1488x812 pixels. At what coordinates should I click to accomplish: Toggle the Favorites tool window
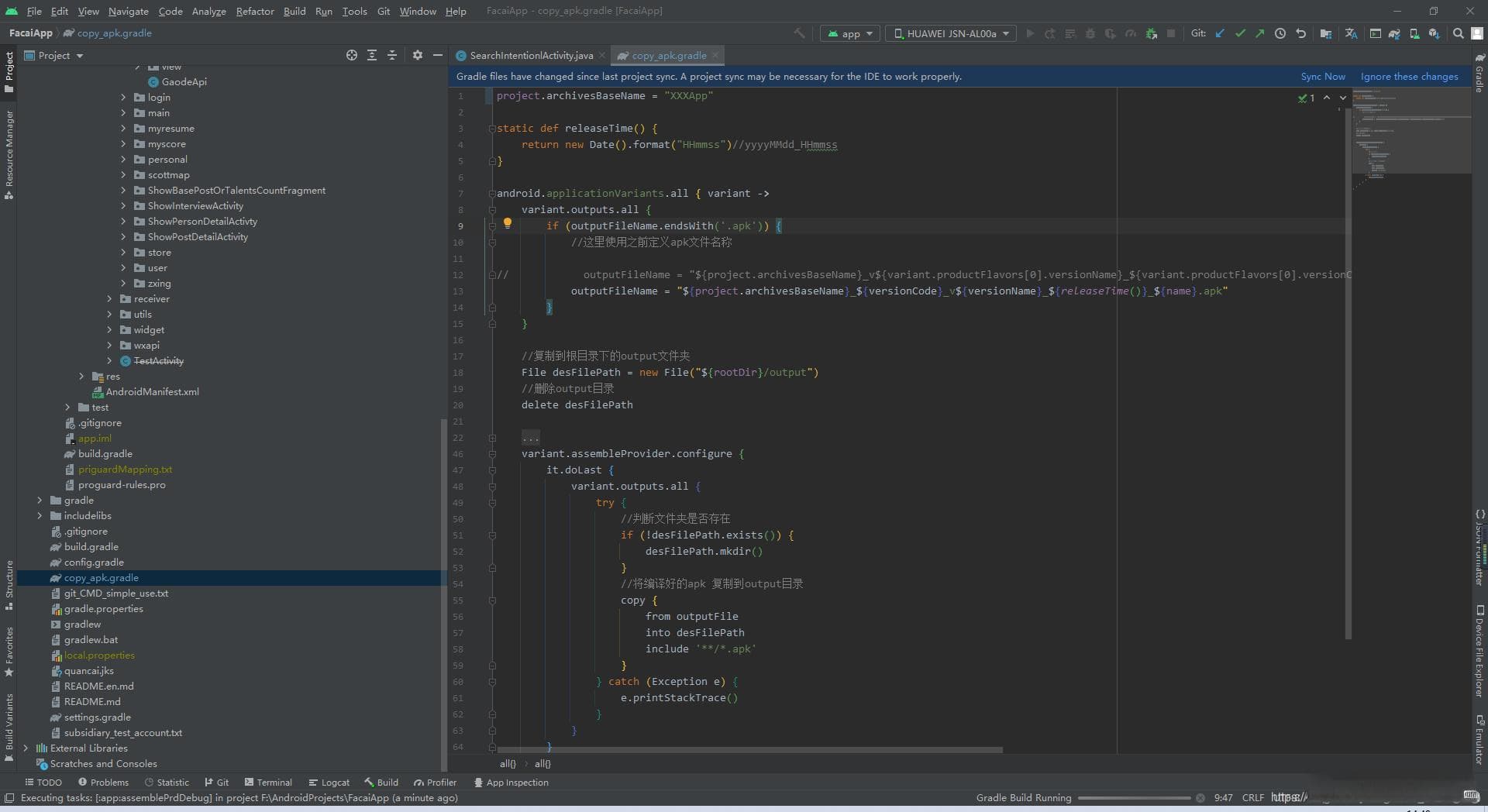tap(9, 652)
